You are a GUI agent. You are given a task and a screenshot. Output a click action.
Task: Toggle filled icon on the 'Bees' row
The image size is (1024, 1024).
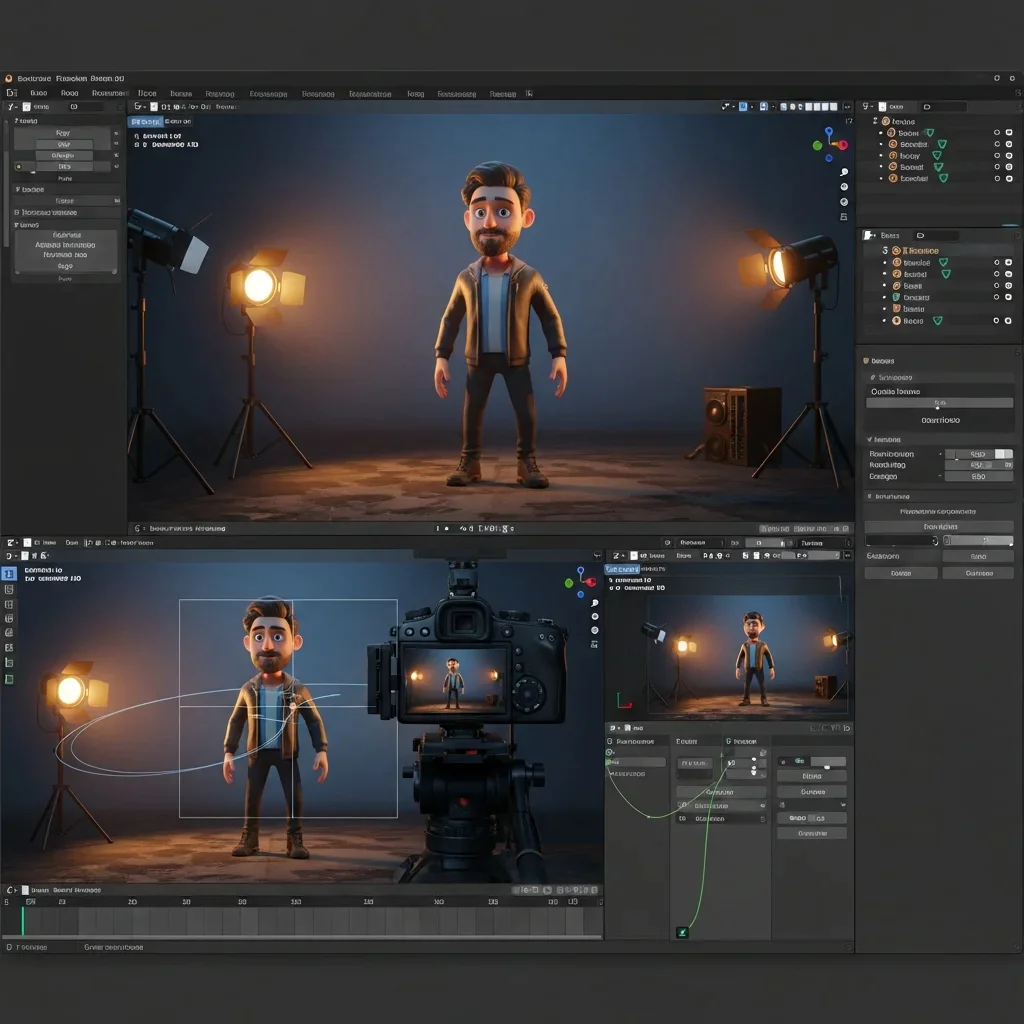coord(1009,285)
